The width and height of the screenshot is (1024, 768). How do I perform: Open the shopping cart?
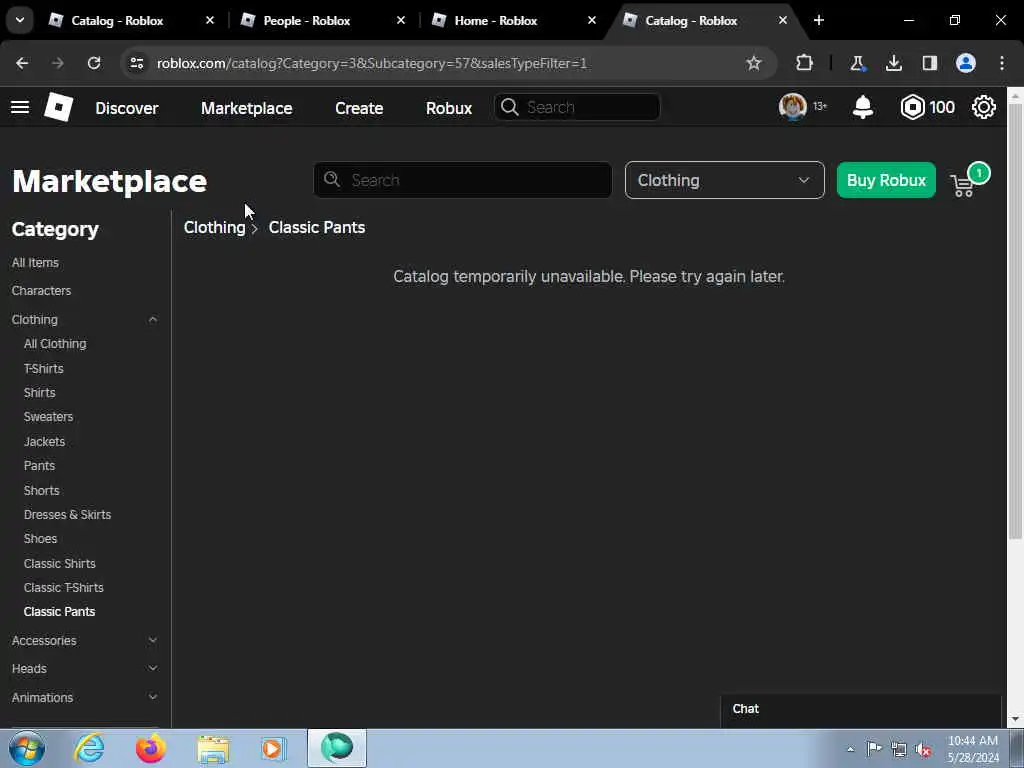tap(963, 185)
